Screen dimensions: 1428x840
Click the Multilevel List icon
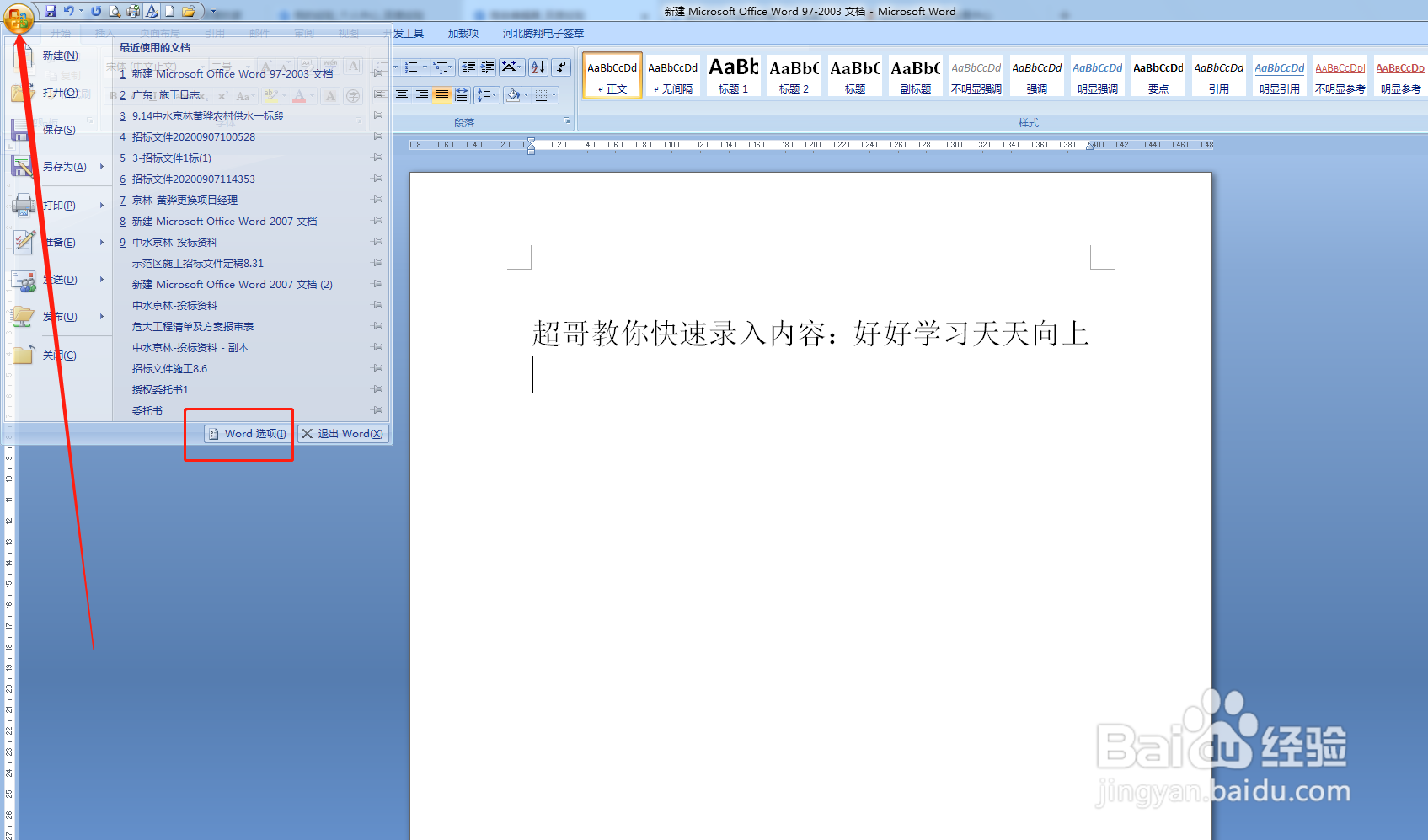[440, 67]
